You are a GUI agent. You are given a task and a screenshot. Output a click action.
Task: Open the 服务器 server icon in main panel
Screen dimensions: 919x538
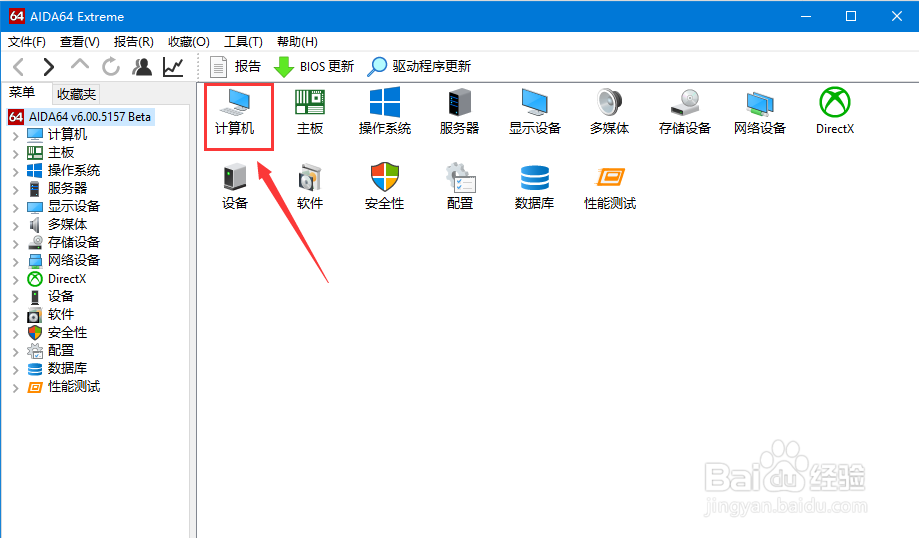tap(460, 113)
